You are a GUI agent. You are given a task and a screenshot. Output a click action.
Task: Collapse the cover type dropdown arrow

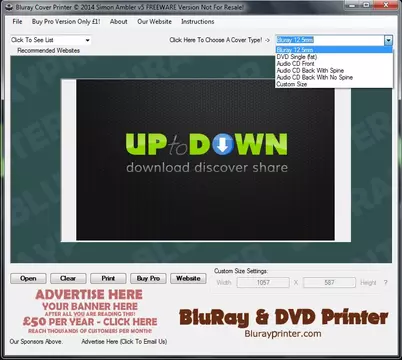(x=388, y=40)
